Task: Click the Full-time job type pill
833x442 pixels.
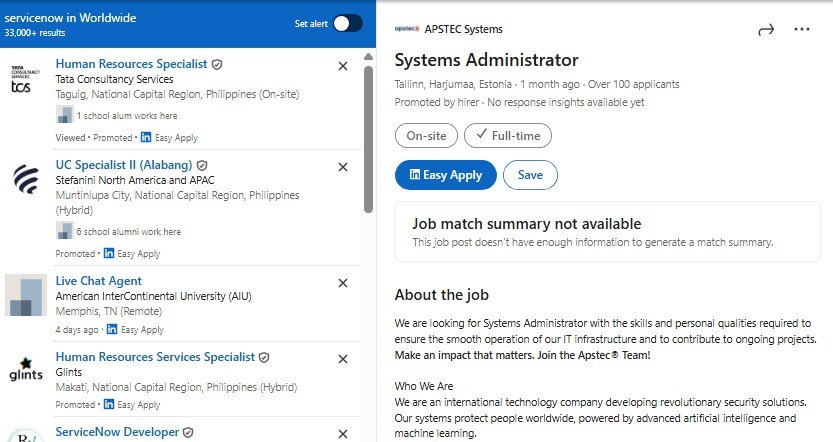Action: coord(508,135)
